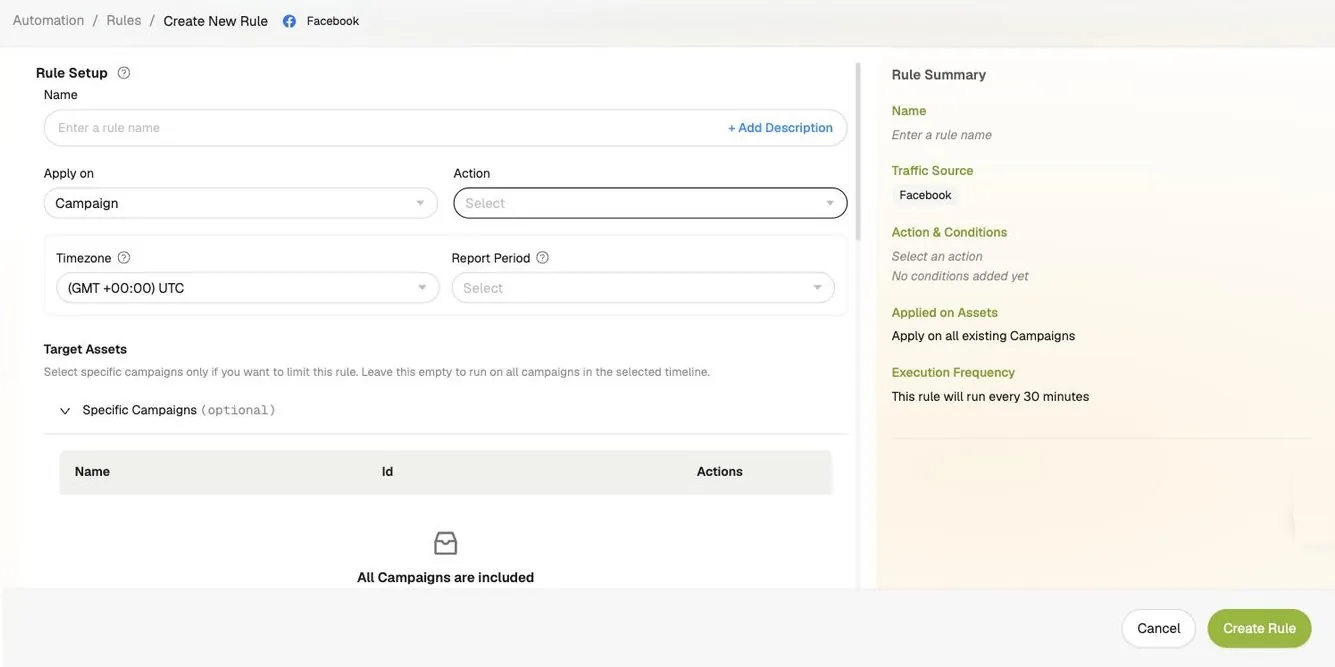Click "This rule will run every 30 minutes"
Image resolution: width=1335 pixels, height=667 pixels.
[x=990, y=396]
